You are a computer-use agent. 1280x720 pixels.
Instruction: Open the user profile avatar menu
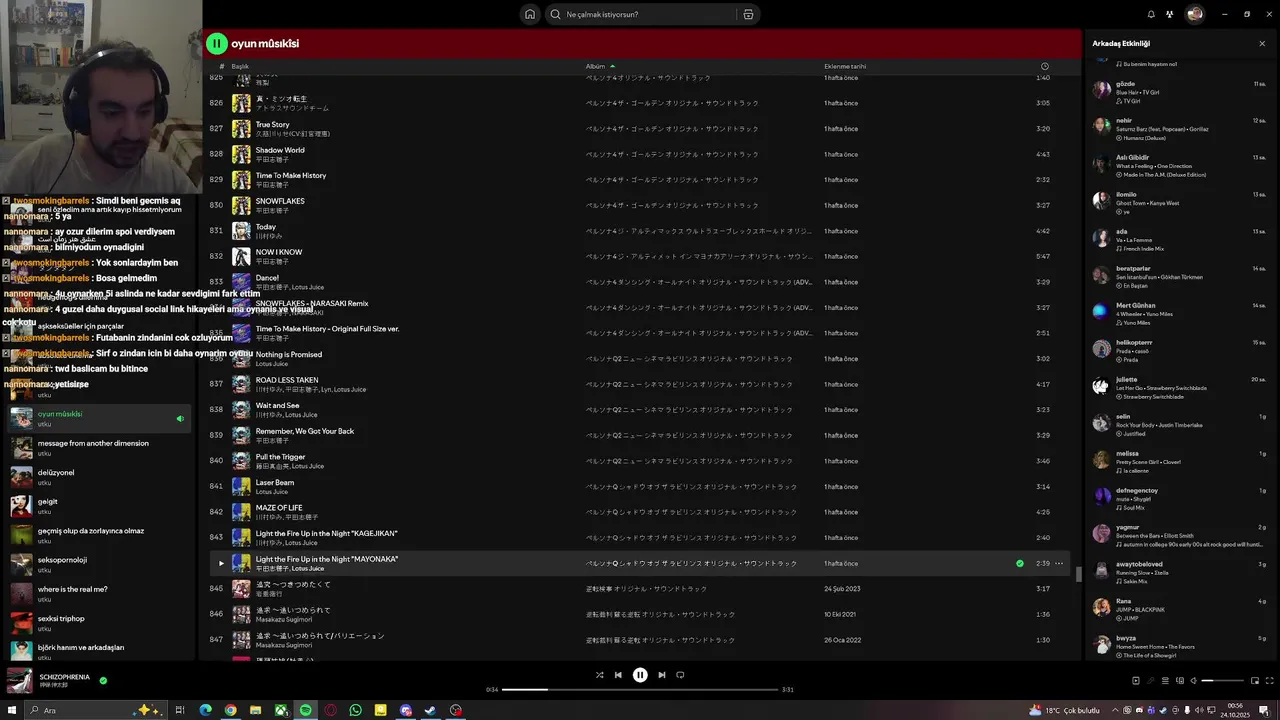pos(1194,14)
